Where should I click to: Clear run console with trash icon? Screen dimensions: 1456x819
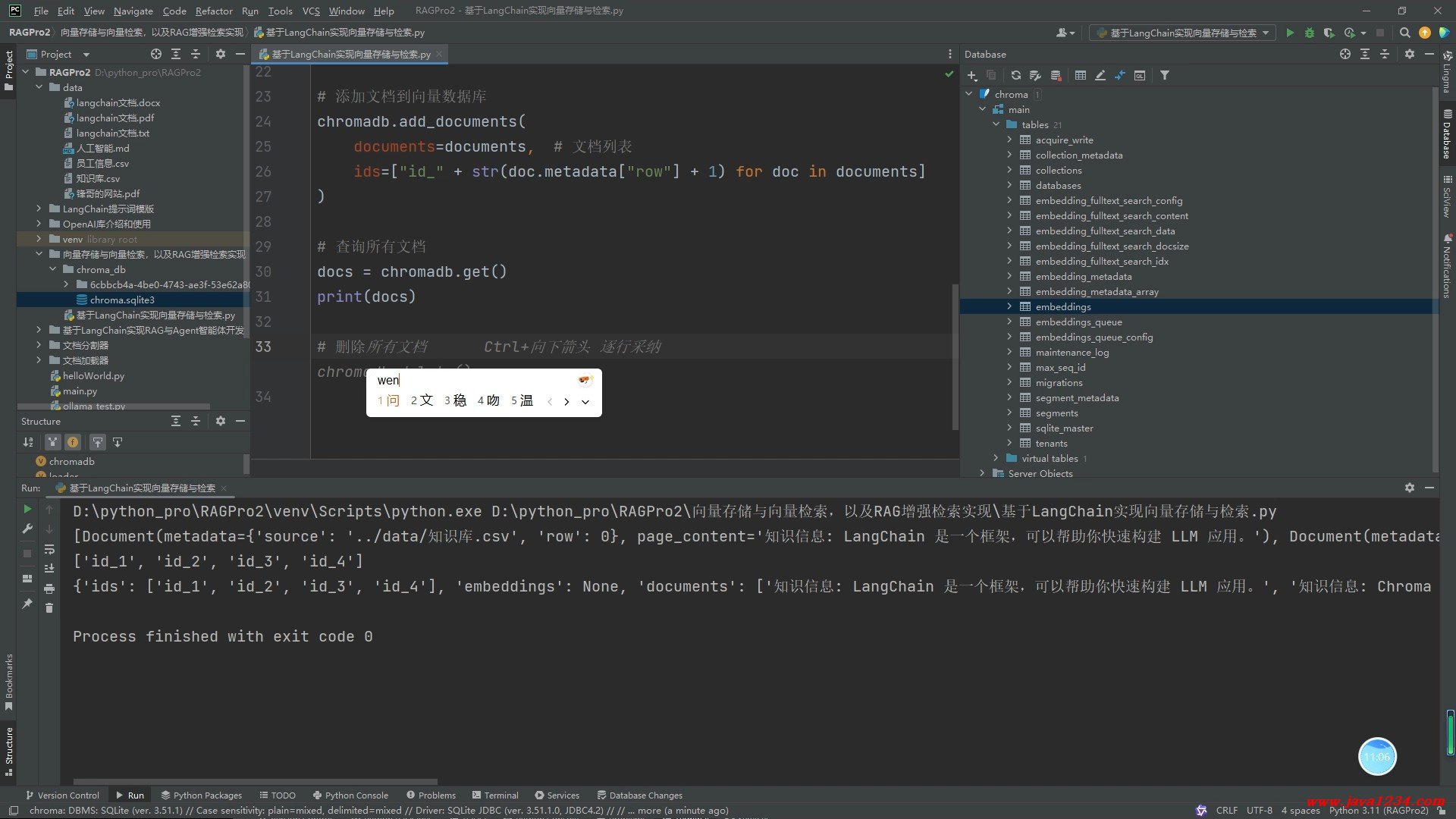click(x=49, y=608)
